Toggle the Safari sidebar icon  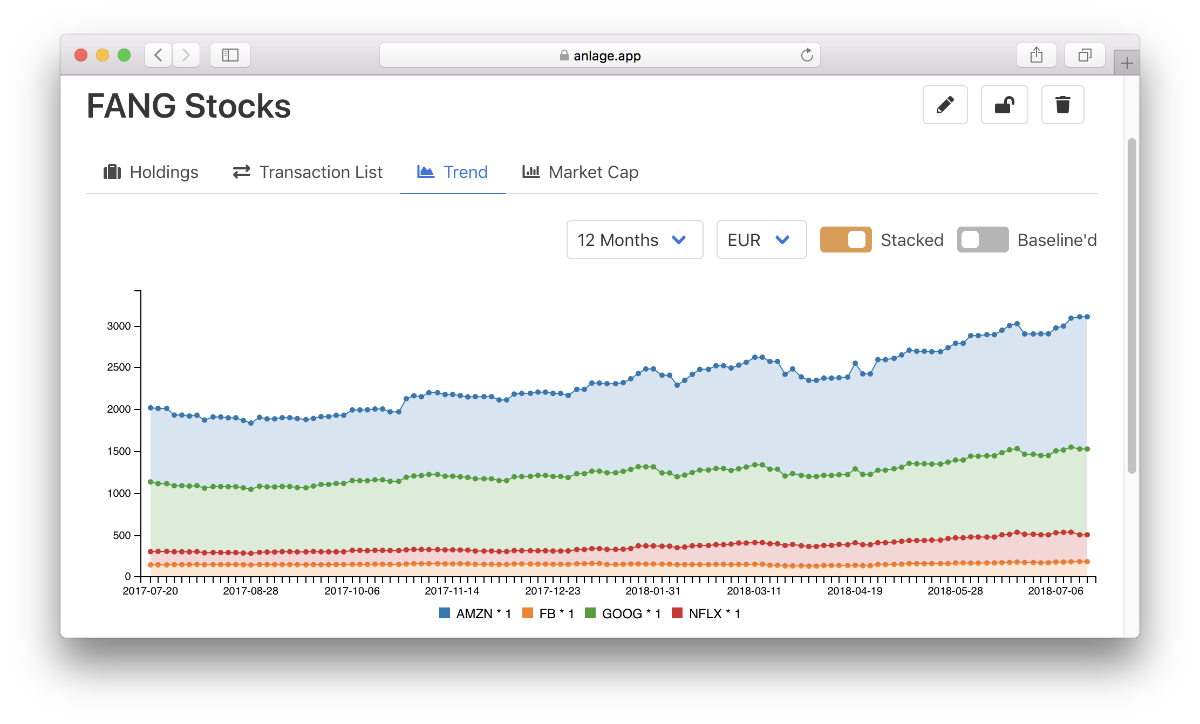point(230,55)
